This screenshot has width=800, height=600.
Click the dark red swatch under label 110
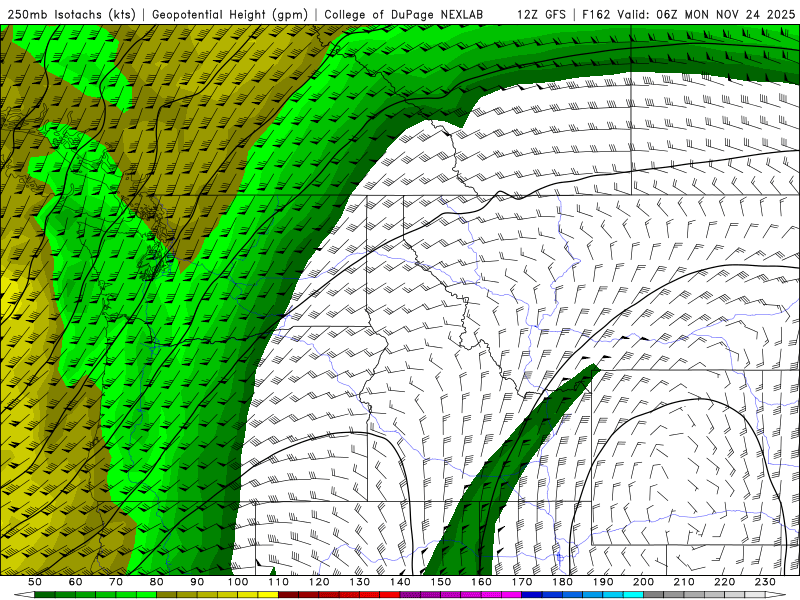coord(289,595)
